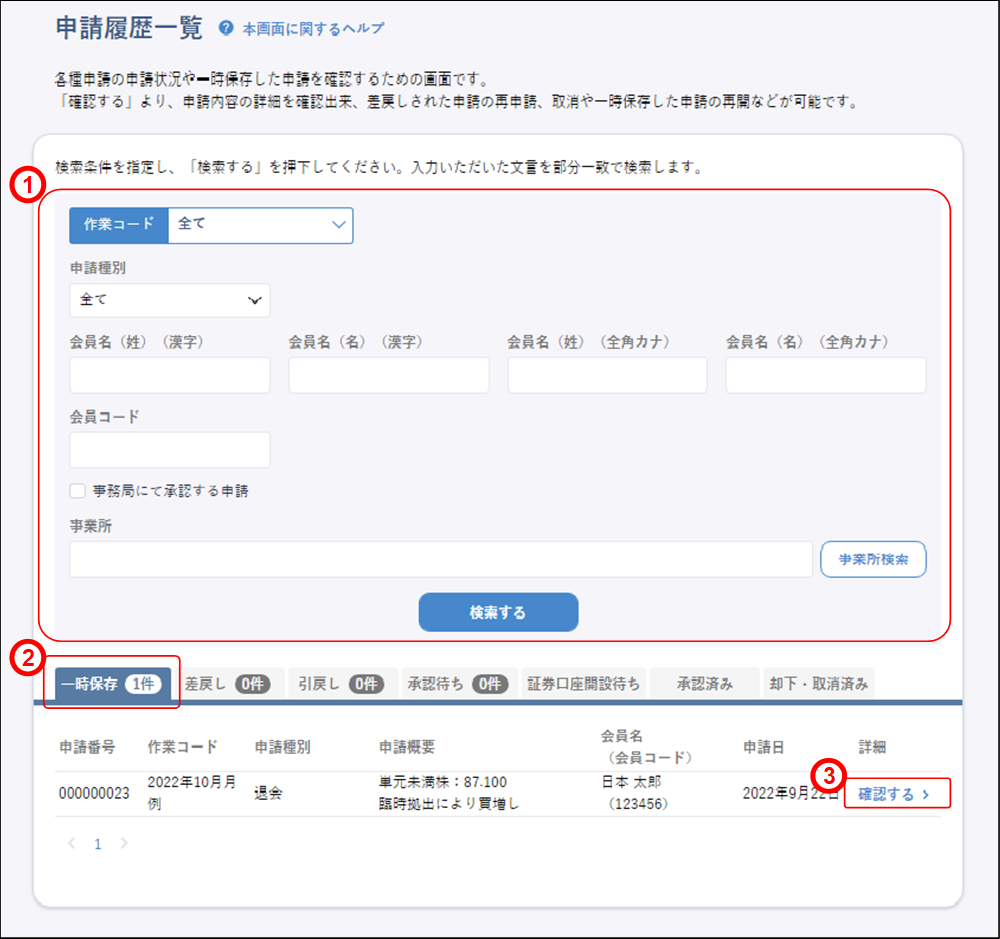
Task: Open the 証券口座開設待ち tab
Action: coord(583,684)
